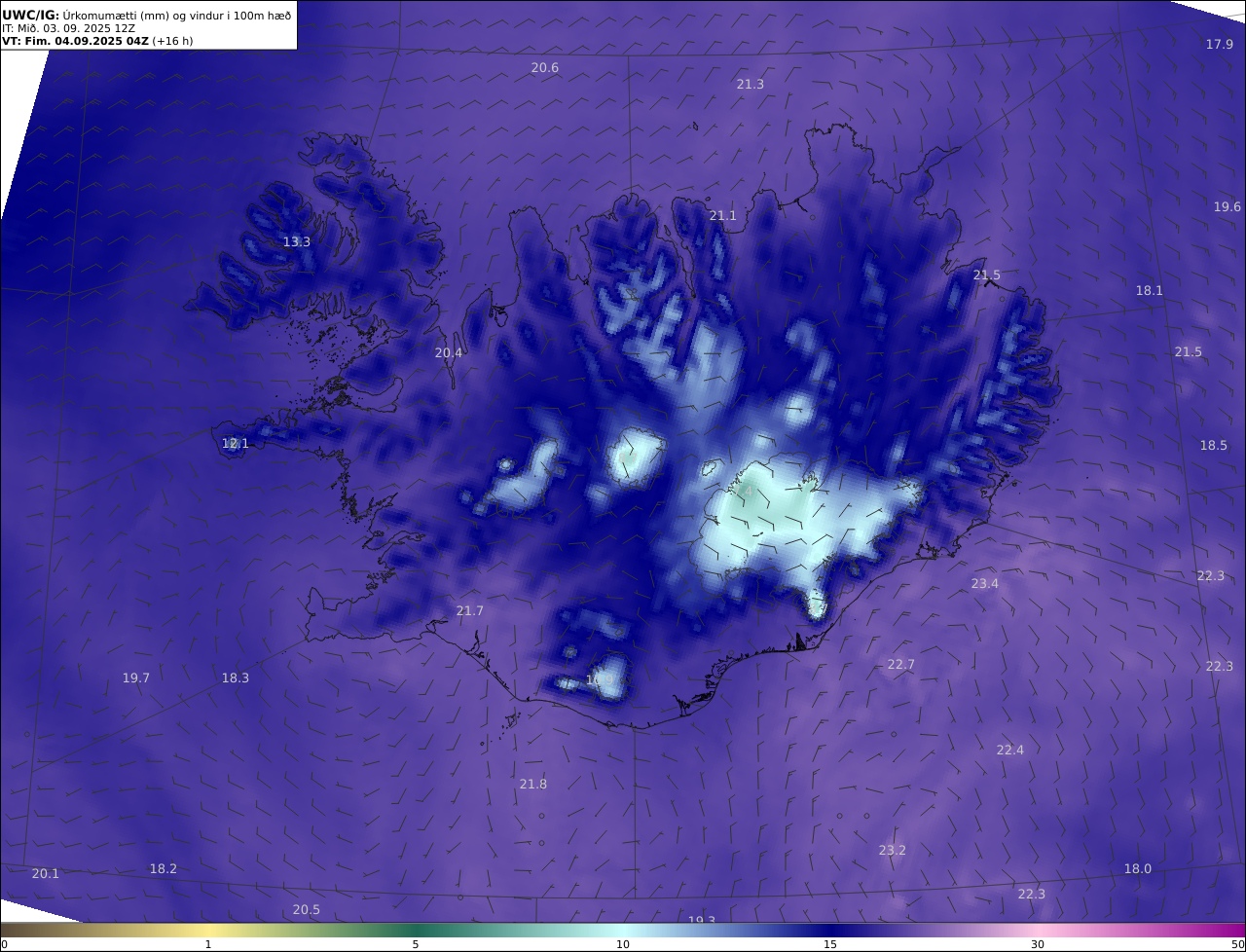1246x952 pixels.
Task: Click the 21.1 value on the map
Action: tap(722, 215)
